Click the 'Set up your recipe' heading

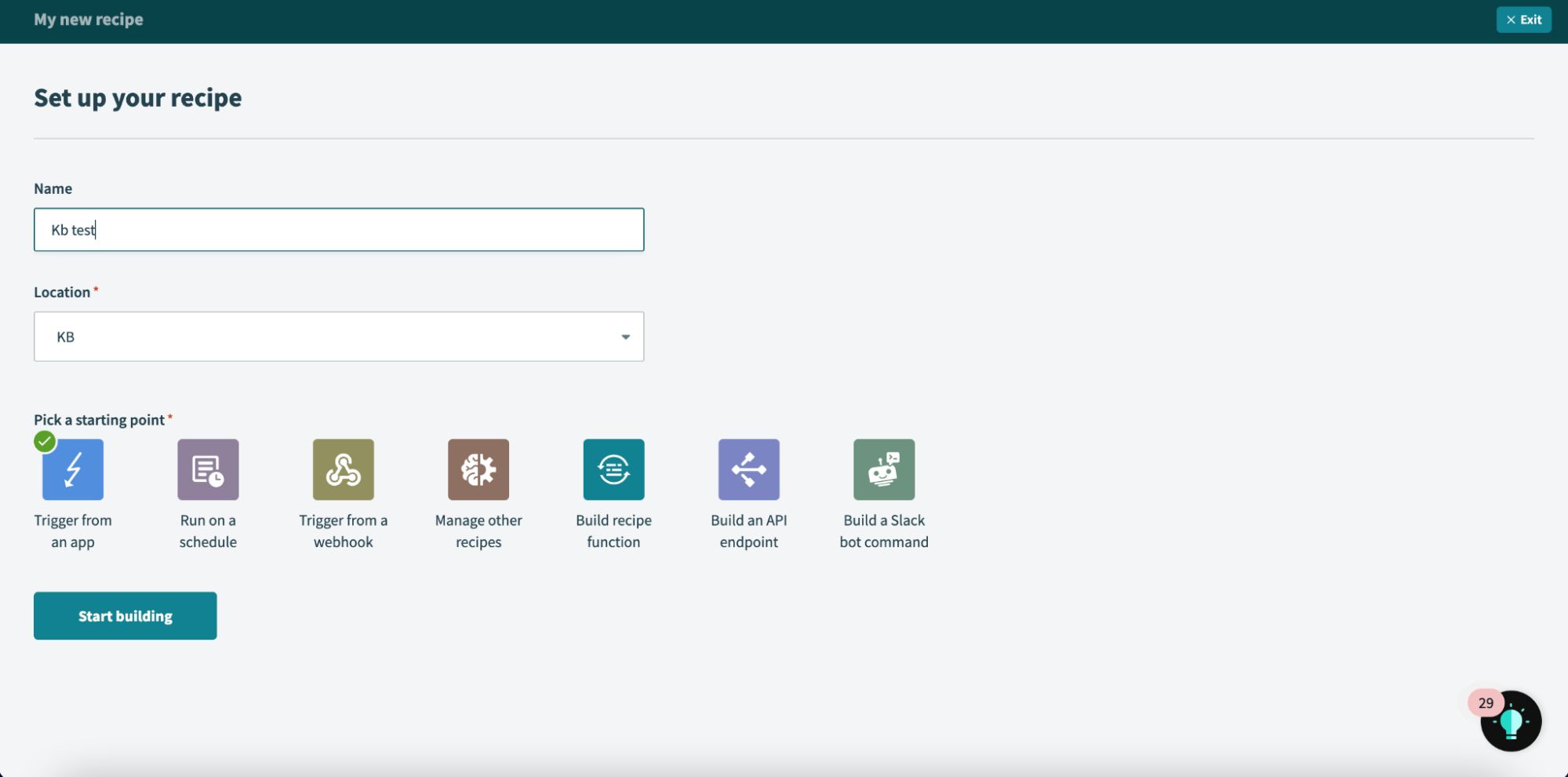tap(138, 98)
